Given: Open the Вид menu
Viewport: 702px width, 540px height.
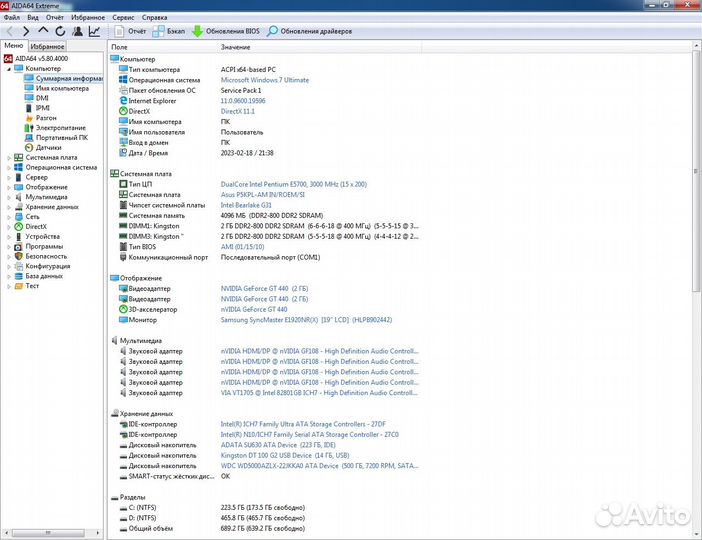Looking at the screenshot, I should pos(33,17).
